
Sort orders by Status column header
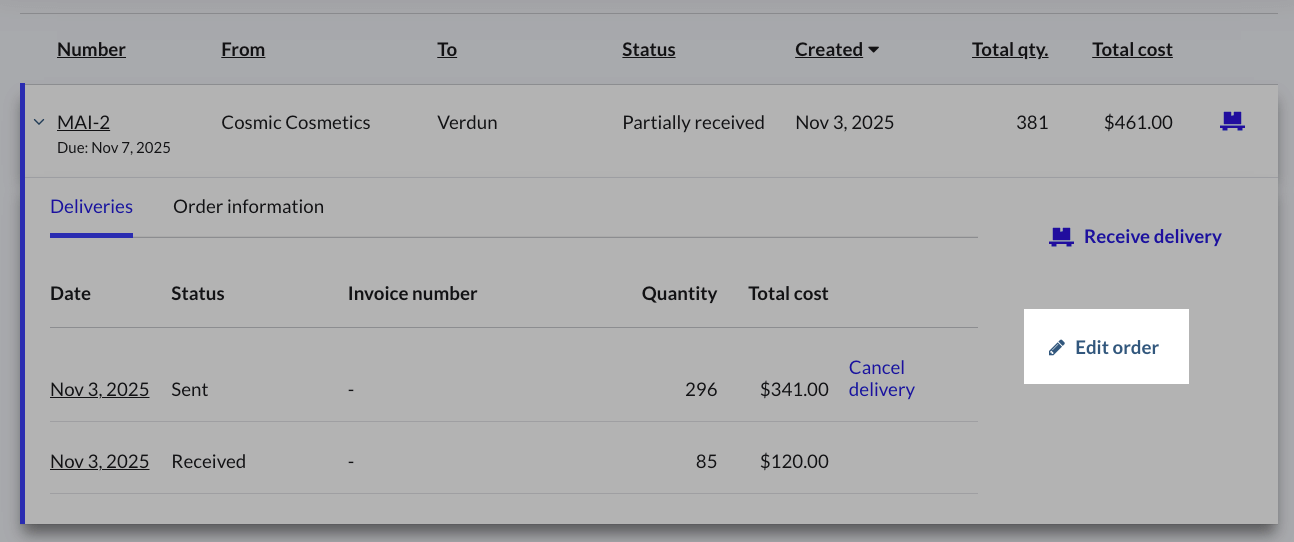[648, 50]
